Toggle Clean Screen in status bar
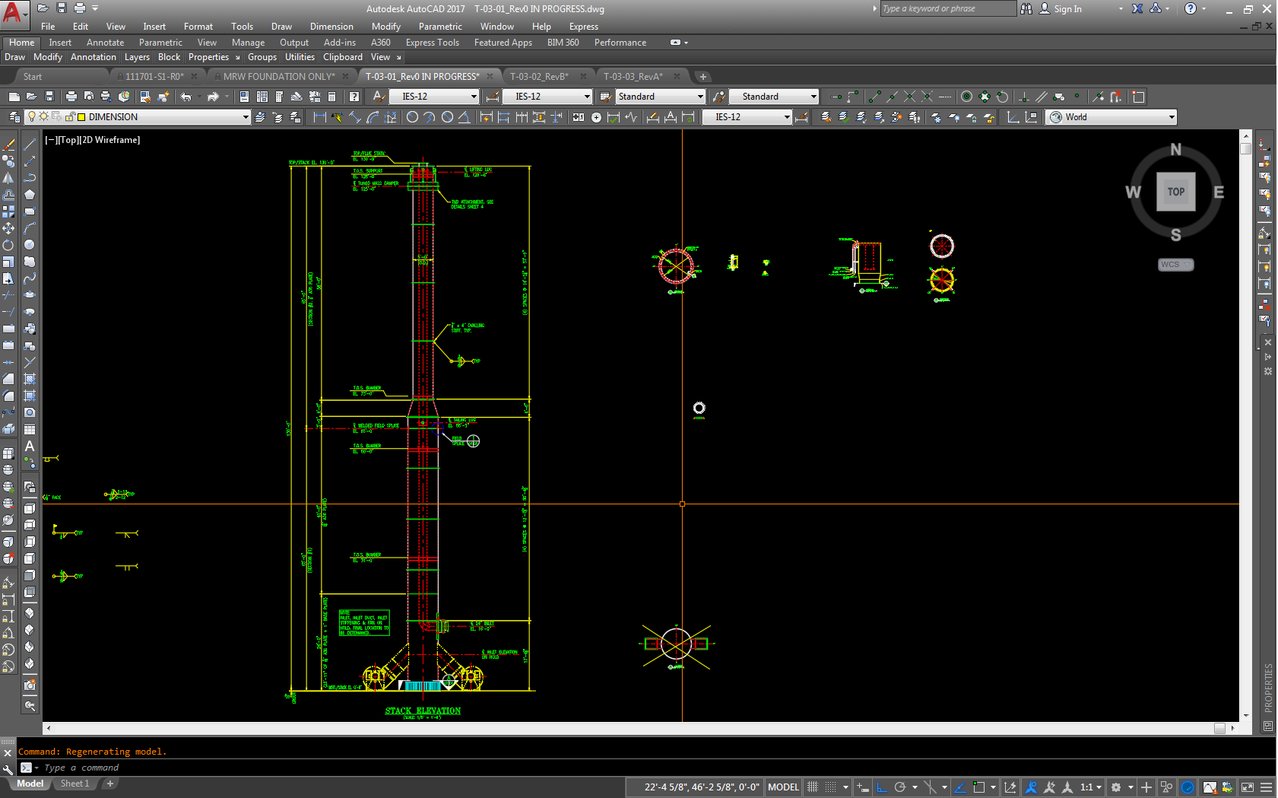Image resolution: width=1278 pixels, height=798 pixels. pyautogui.click(x=1248, y=787)
